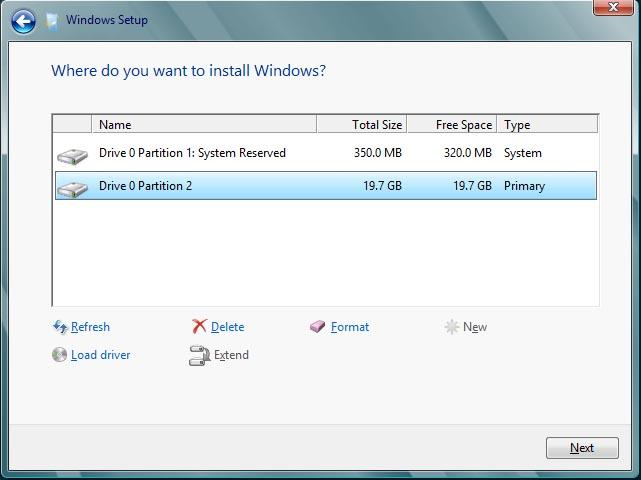Viewport: 641px width, 480px height.
Task: Click the New partition starburst icon
Action: (452, 327)
